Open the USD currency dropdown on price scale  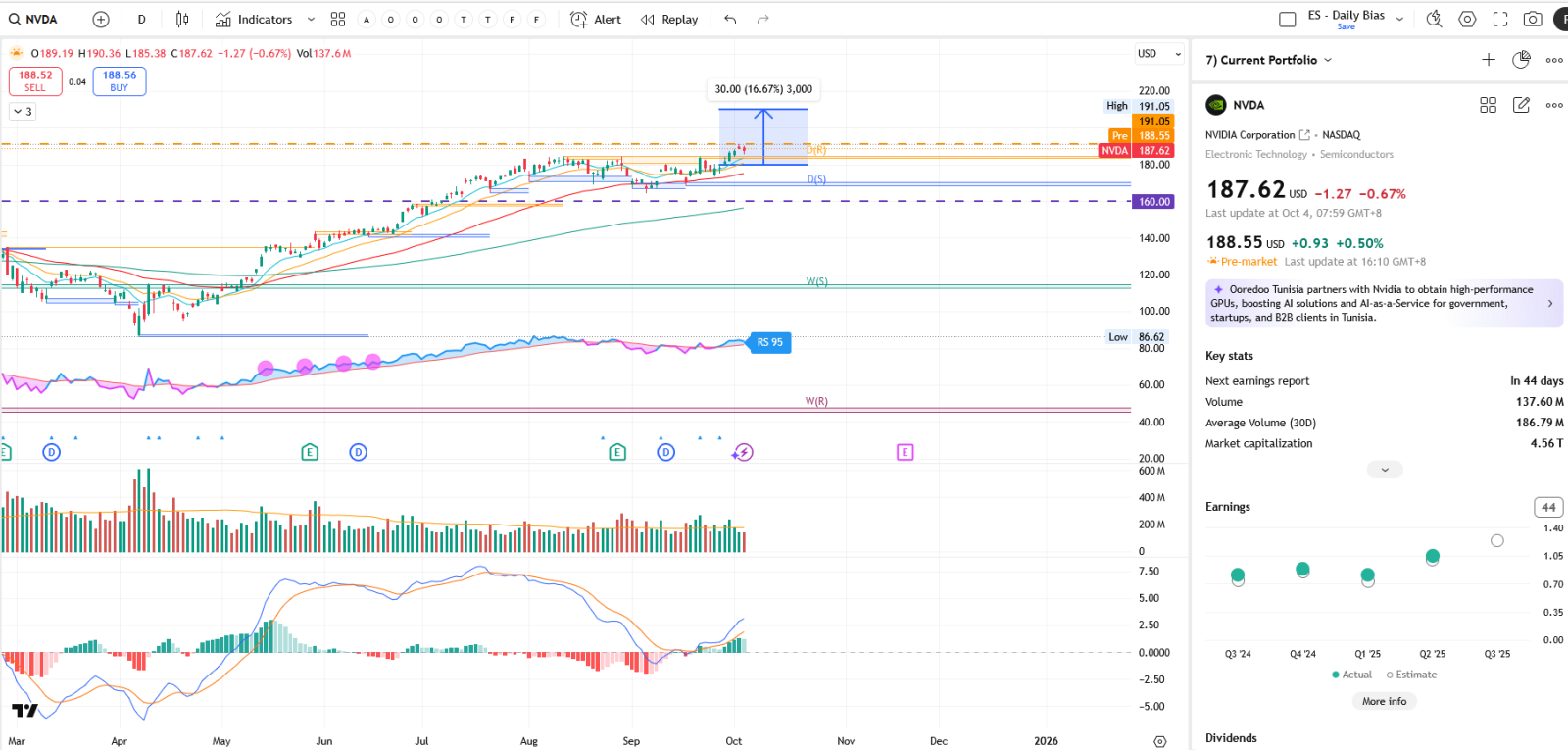click(1159, 54)
